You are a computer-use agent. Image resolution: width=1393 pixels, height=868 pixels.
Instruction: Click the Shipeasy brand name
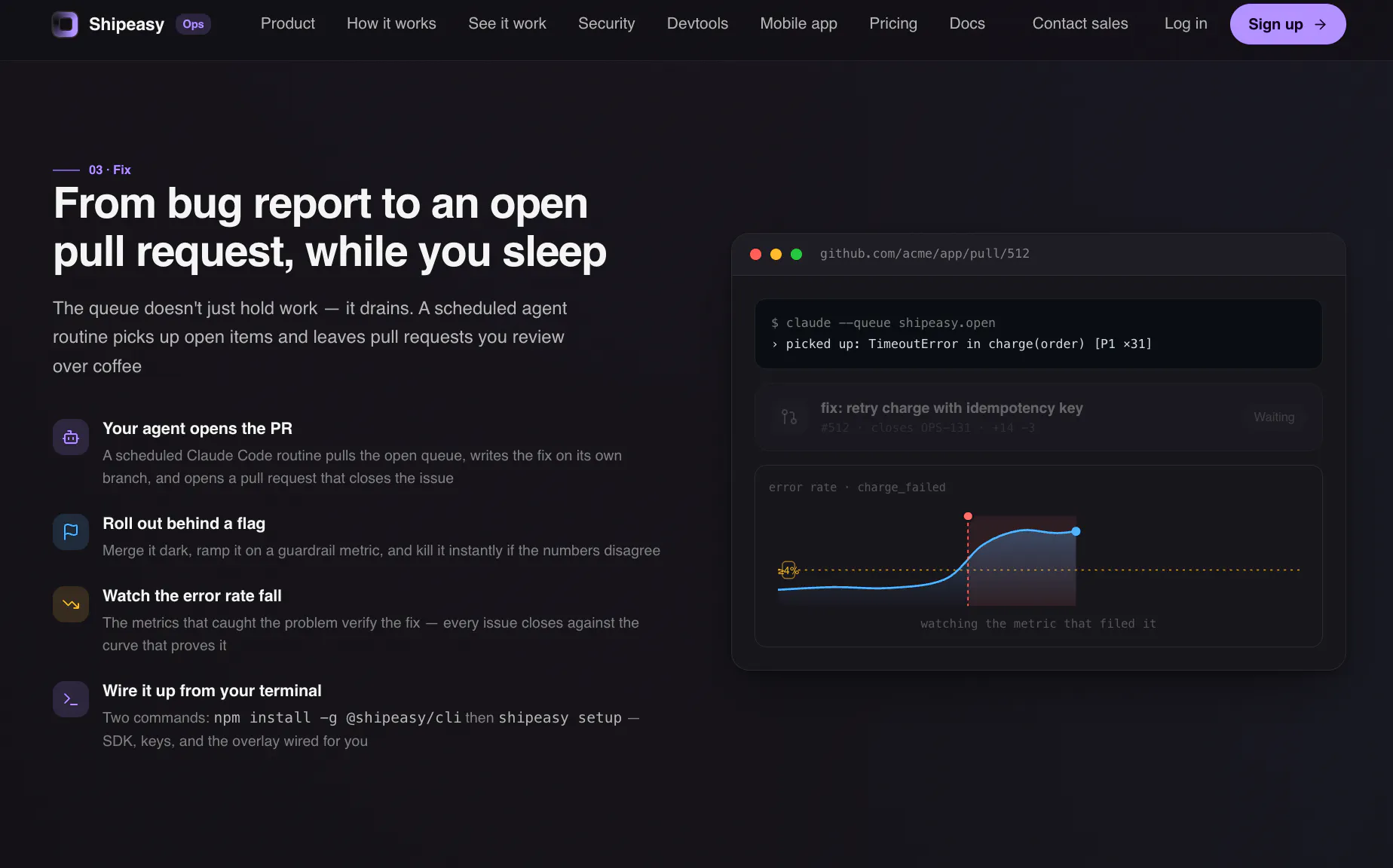coord(127,24)
